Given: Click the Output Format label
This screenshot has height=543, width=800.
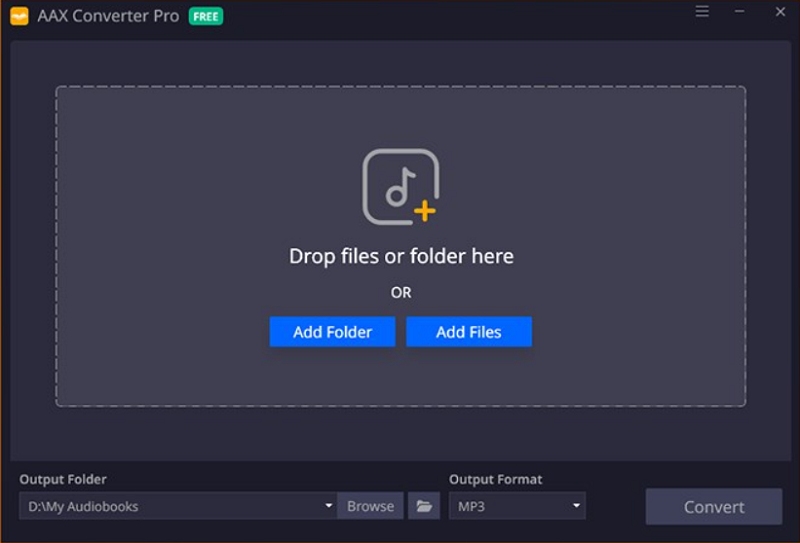Looking at the screenshot, I should tap(495, 480).
